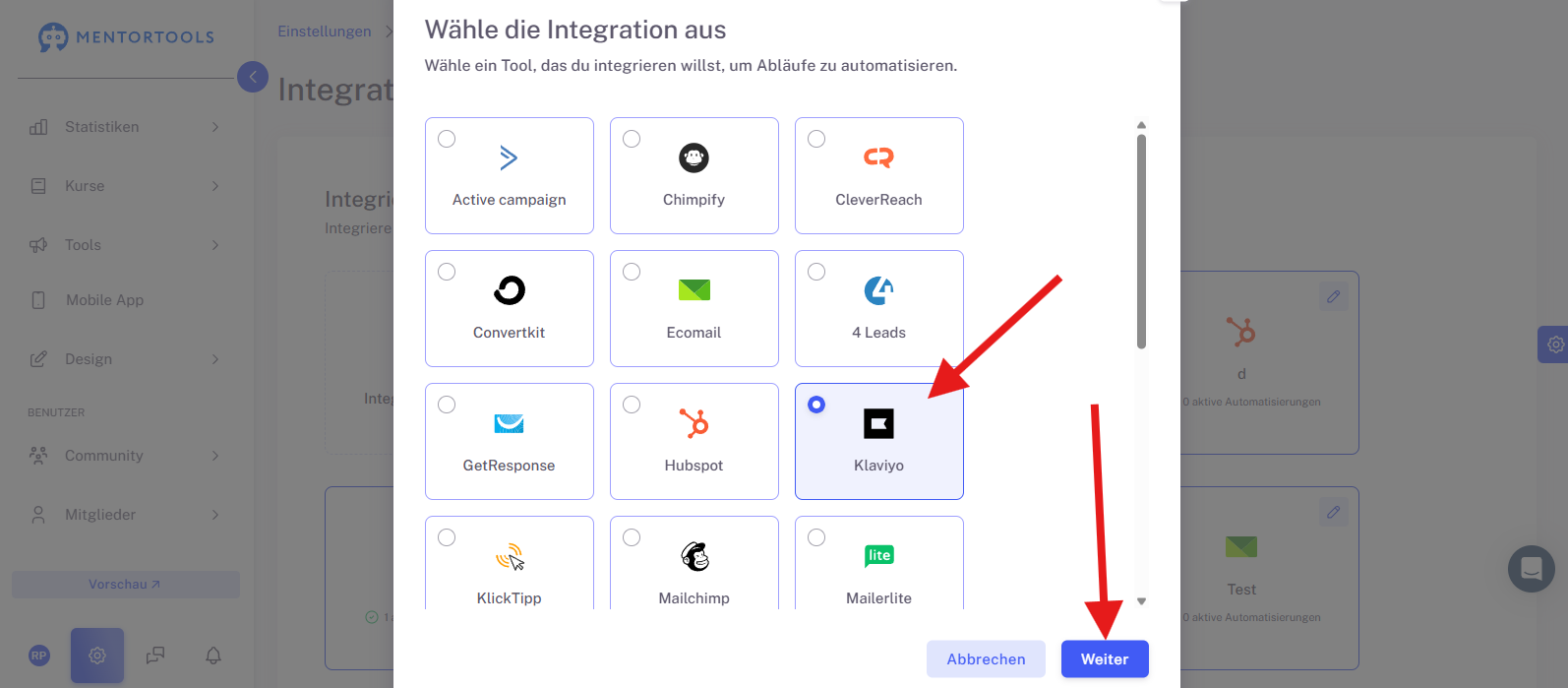This screenshot has height=688, width=1568.
Task: Select the Convertkit radio button
Action: click(x=447, y=272)
